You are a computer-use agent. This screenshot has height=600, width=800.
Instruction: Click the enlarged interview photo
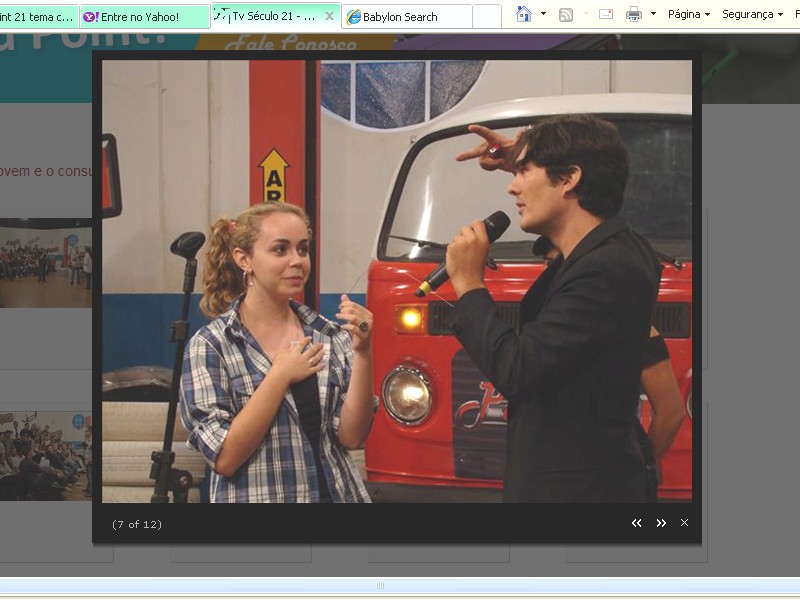(x=397, y=281)
